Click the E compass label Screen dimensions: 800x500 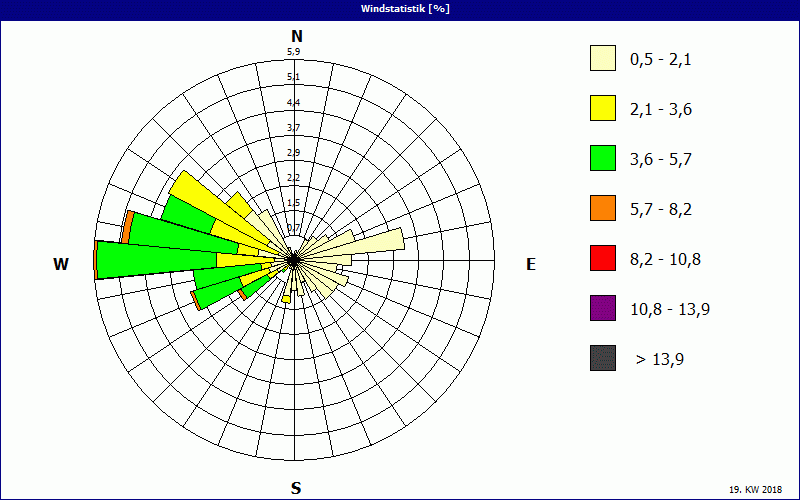pyautogui.click(x=531, y=264)
